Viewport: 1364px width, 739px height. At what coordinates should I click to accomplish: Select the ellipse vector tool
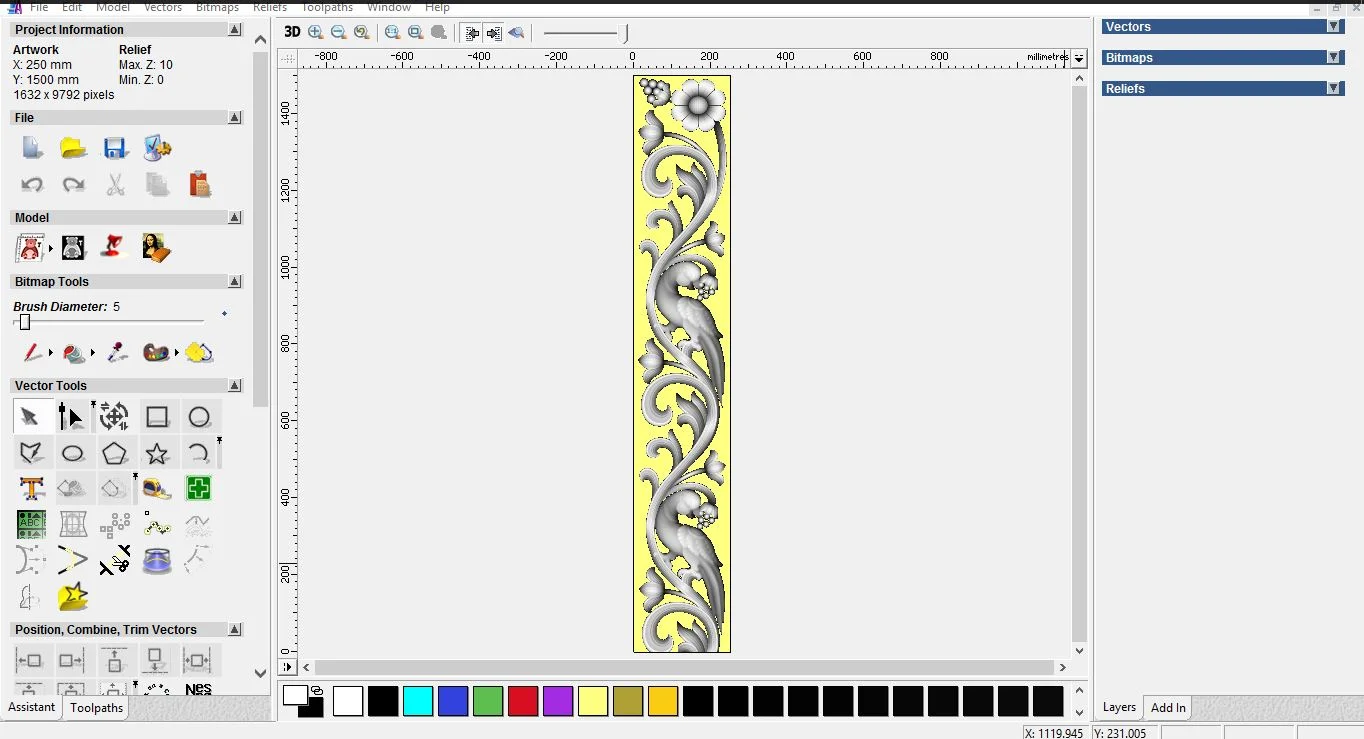click(73, 454)
